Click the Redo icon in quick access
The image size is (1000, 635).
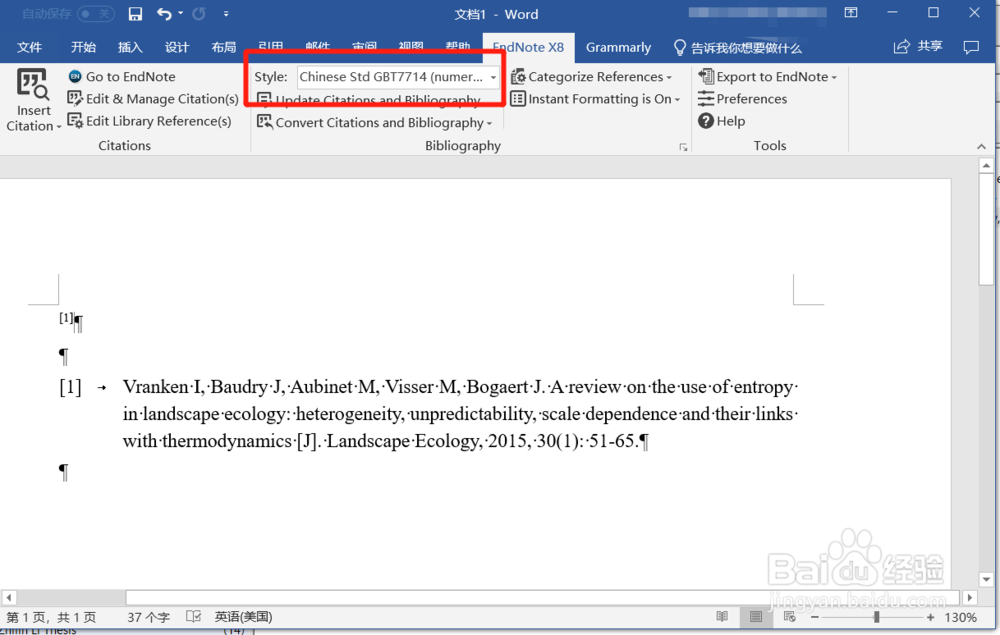(199, 13)
